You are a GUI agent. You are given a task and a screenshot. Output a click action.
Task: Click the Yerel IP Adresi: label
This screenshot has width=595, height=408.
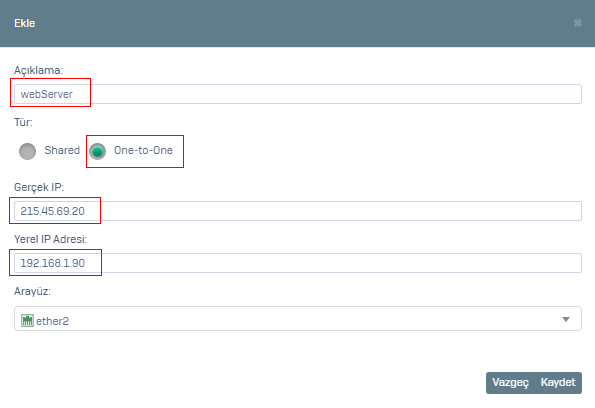point(50,239)
